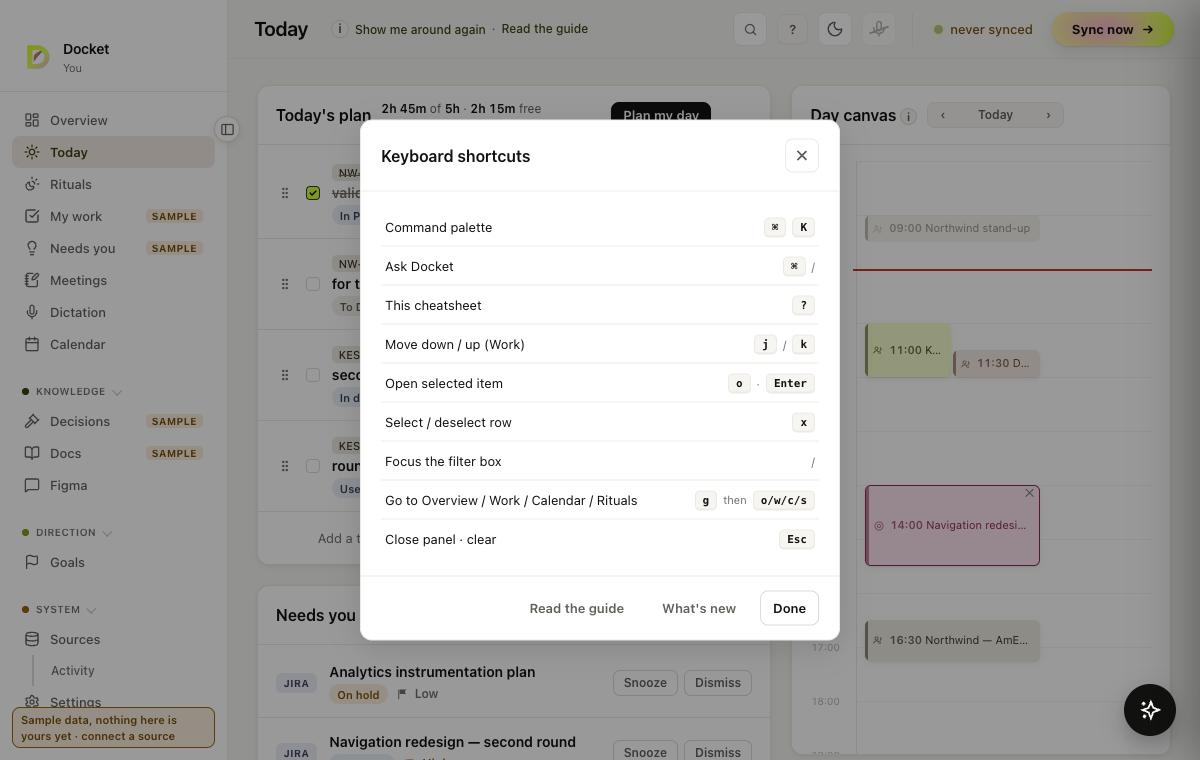Open 14:00 Navigation redesign block
The height and width of the screenshot is (760, 1200).
pyautogui.click(x=952, y=525)
